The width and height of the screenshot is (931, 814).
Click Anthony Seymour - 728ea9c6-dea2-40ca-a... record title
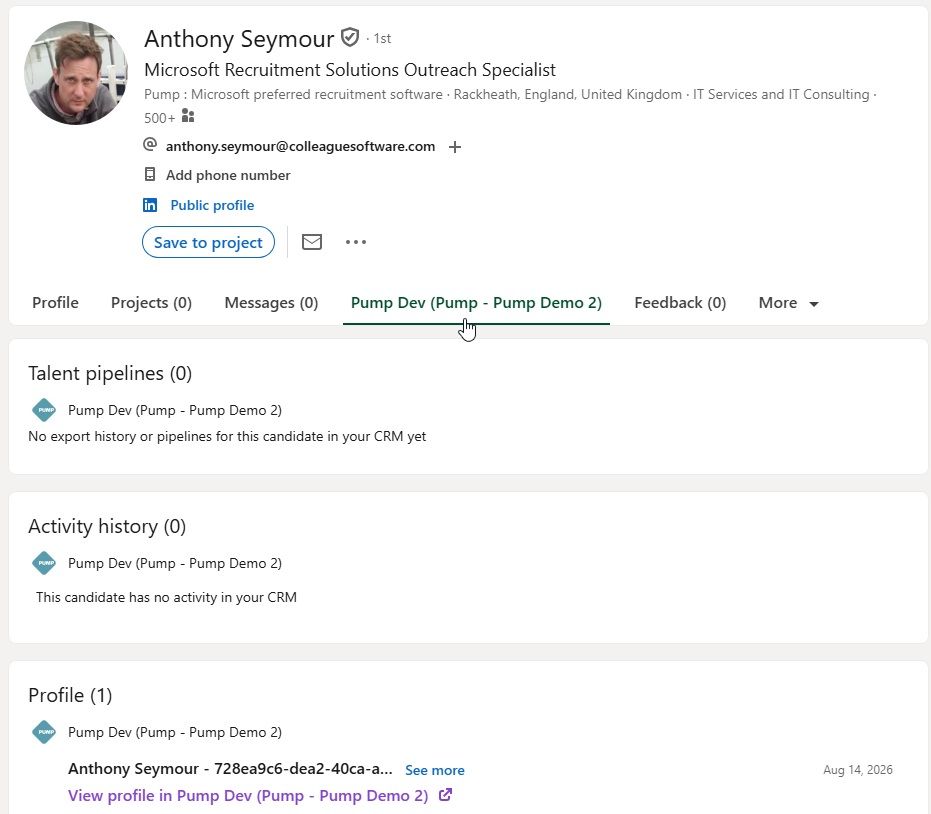(230, 769)
